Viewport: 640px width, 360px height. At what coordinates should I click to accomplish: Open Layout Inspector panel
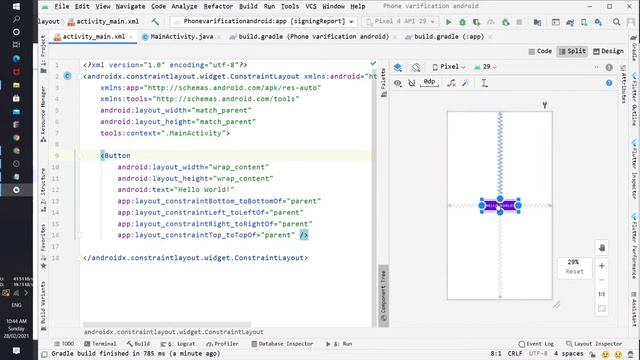(594, 344)
